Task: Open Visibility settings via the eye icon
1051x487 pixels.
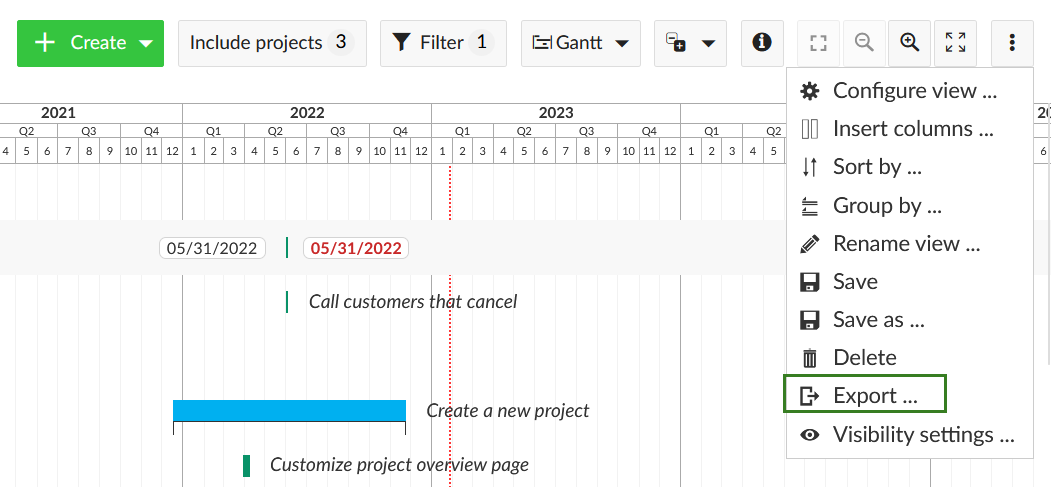Action: [810, 435]
